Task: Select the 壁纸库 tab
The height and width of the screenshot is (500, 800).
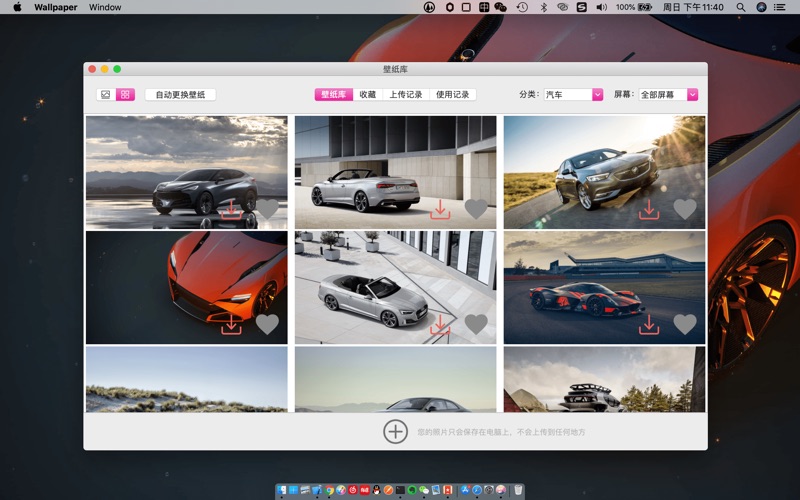Action: [333, 95]
